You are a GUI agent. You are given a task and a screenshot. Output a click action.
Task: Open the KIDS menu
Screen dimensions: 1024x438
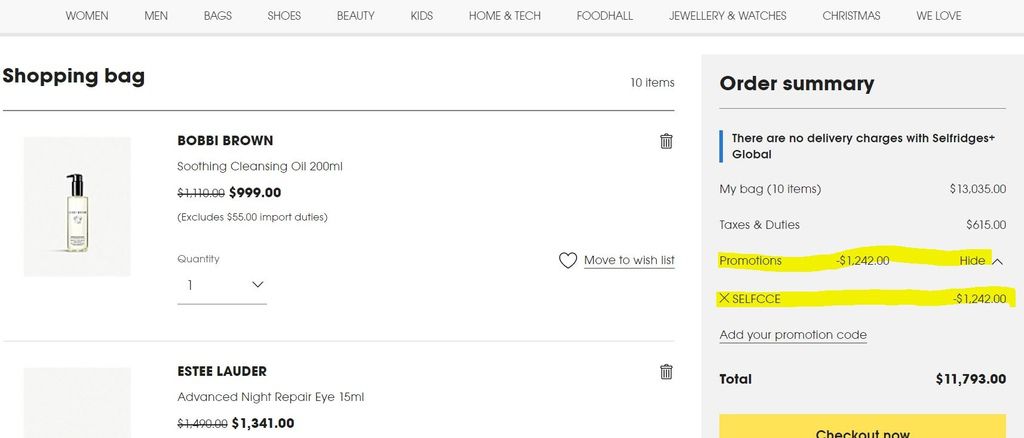tap(422, 16)
